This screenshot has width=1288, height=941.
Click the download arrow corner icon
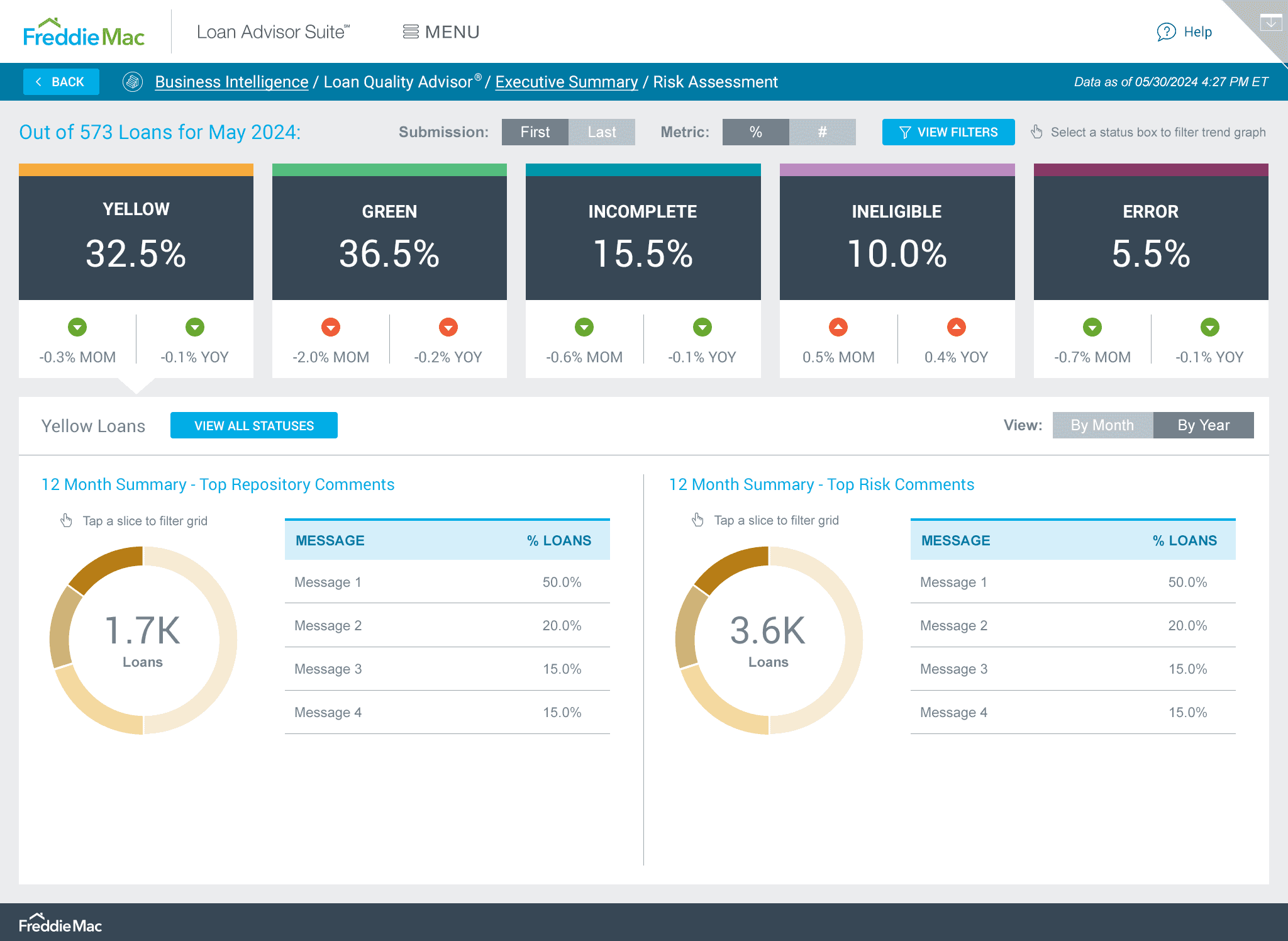(1271, 23)
